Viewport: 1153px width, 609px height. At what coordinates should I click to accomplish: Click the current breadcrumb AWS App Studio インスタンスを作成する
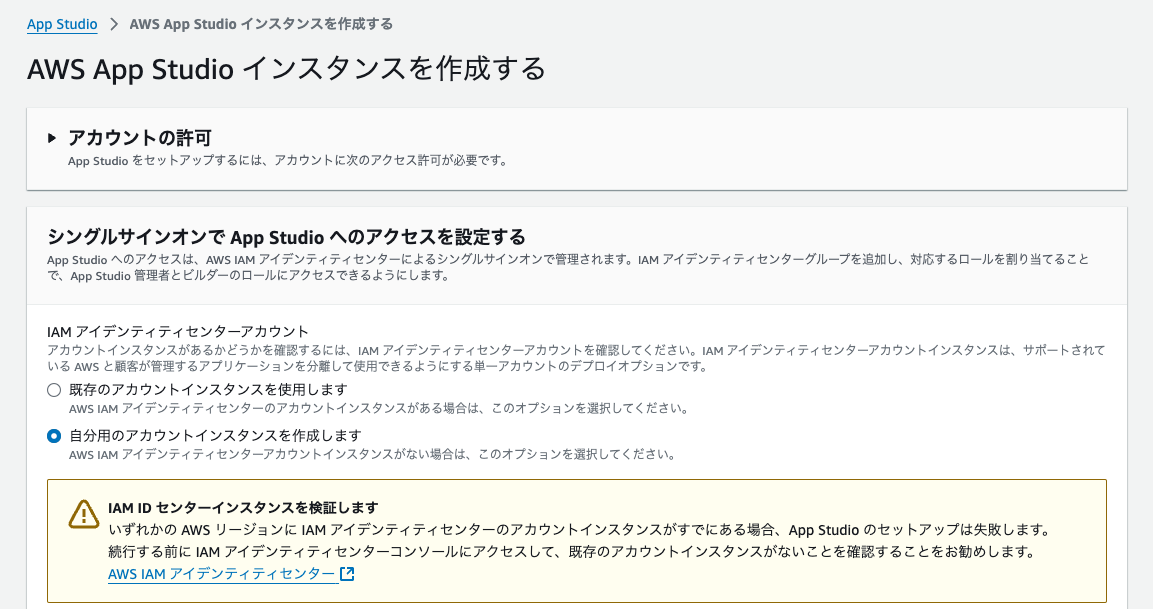click(x=261, y=24)
